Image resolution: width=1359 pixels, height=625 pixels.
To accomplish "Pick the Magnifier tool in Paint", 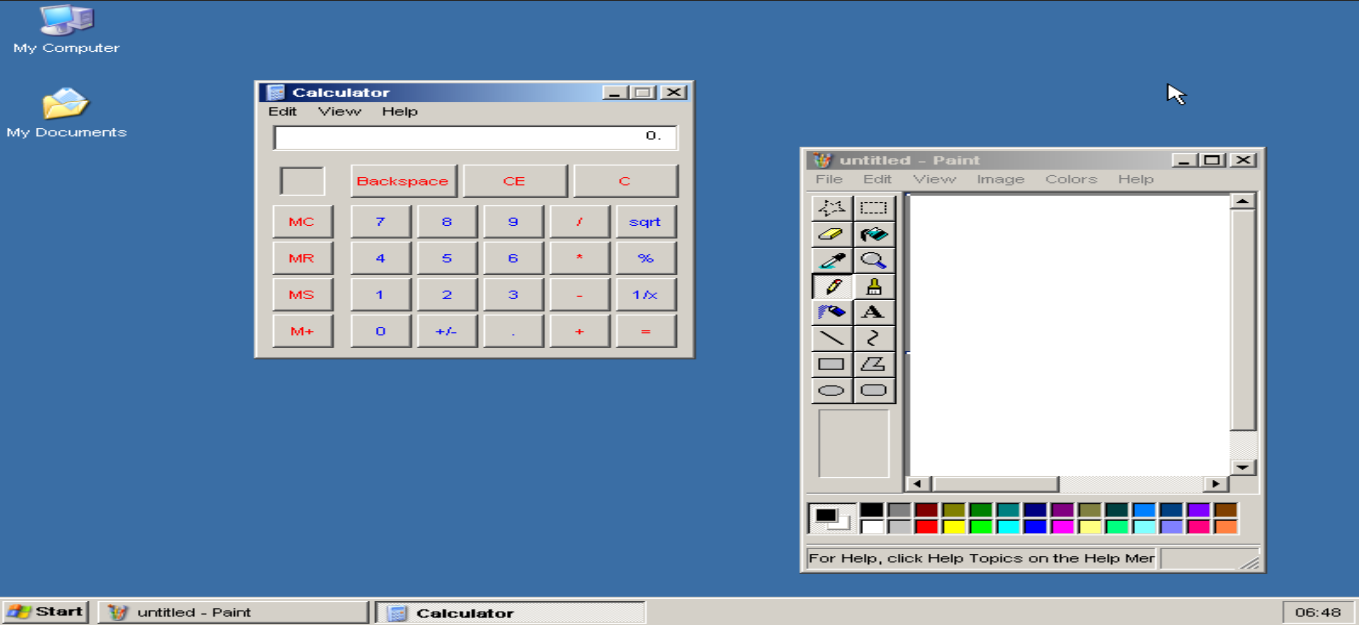I will [874, 260].
